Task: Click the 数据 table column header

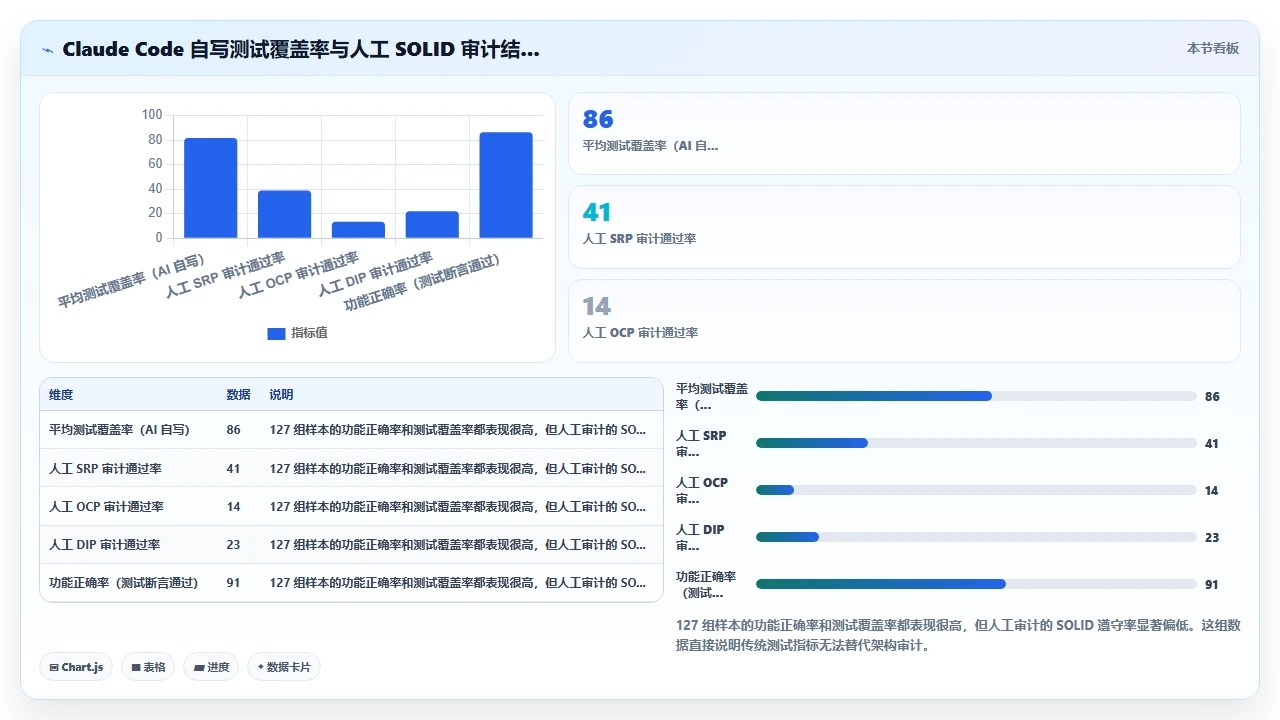Action: point(239,395)
